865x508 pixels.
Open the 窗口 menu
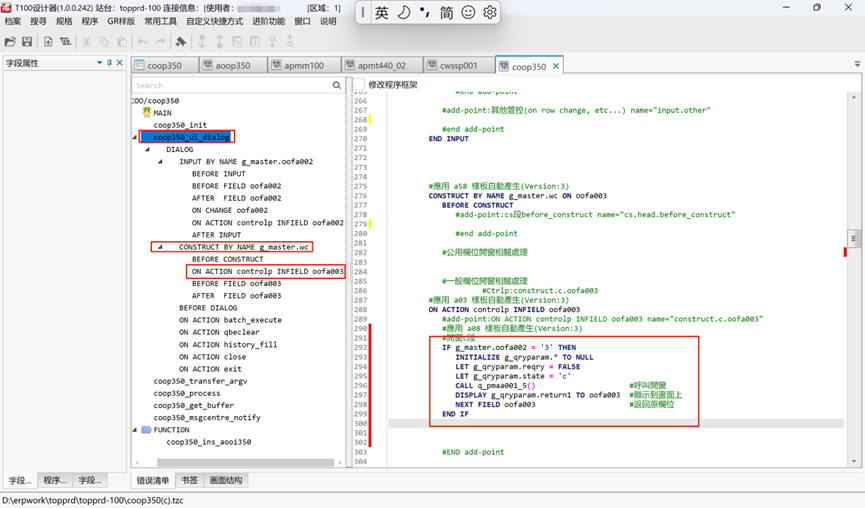point(302,22)
